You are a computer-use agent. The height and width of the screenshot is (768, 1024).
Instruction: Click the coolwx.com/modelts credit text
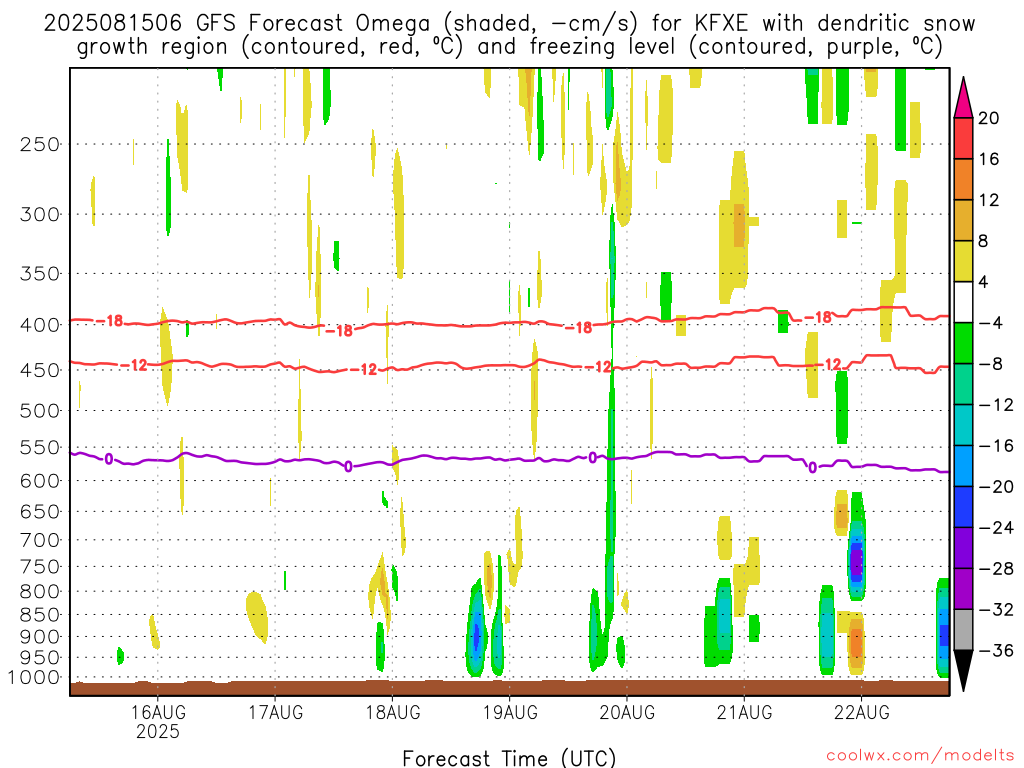tap(920, 756)
